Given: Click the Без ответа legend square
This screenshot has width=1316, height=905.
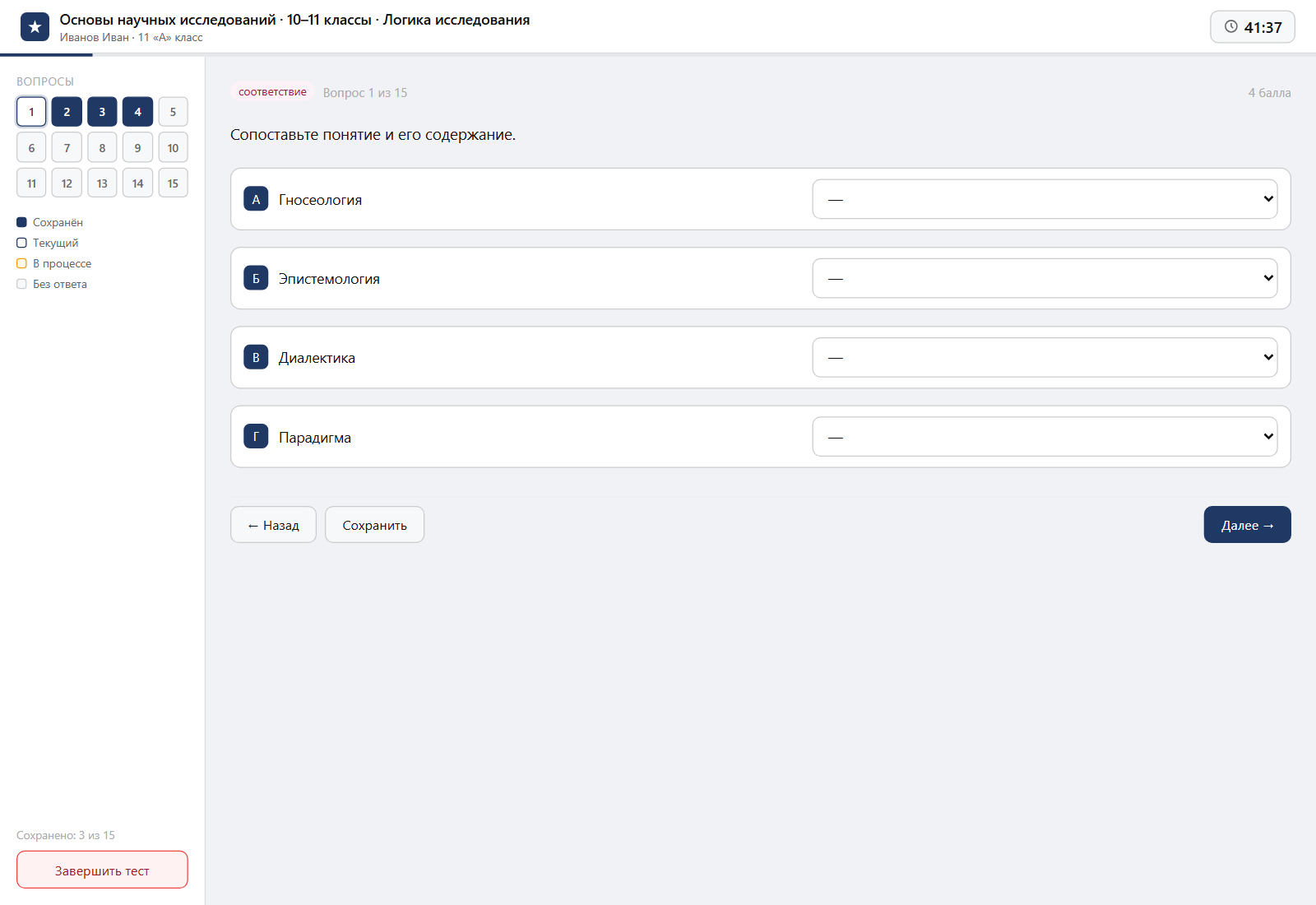Looking at the screenshot, I should tap(21, 284).
